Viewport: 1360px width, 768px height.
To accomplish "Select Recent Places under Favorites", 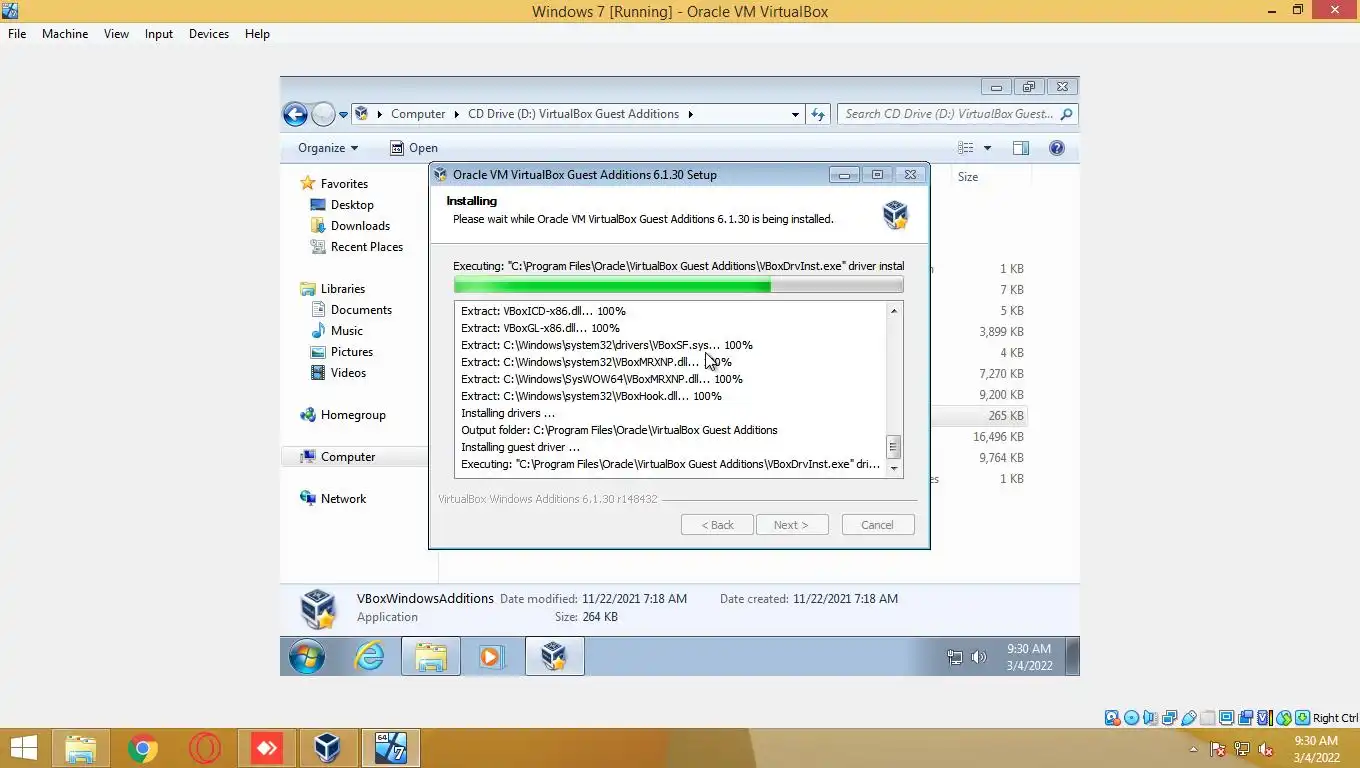I will pos(367,247).
